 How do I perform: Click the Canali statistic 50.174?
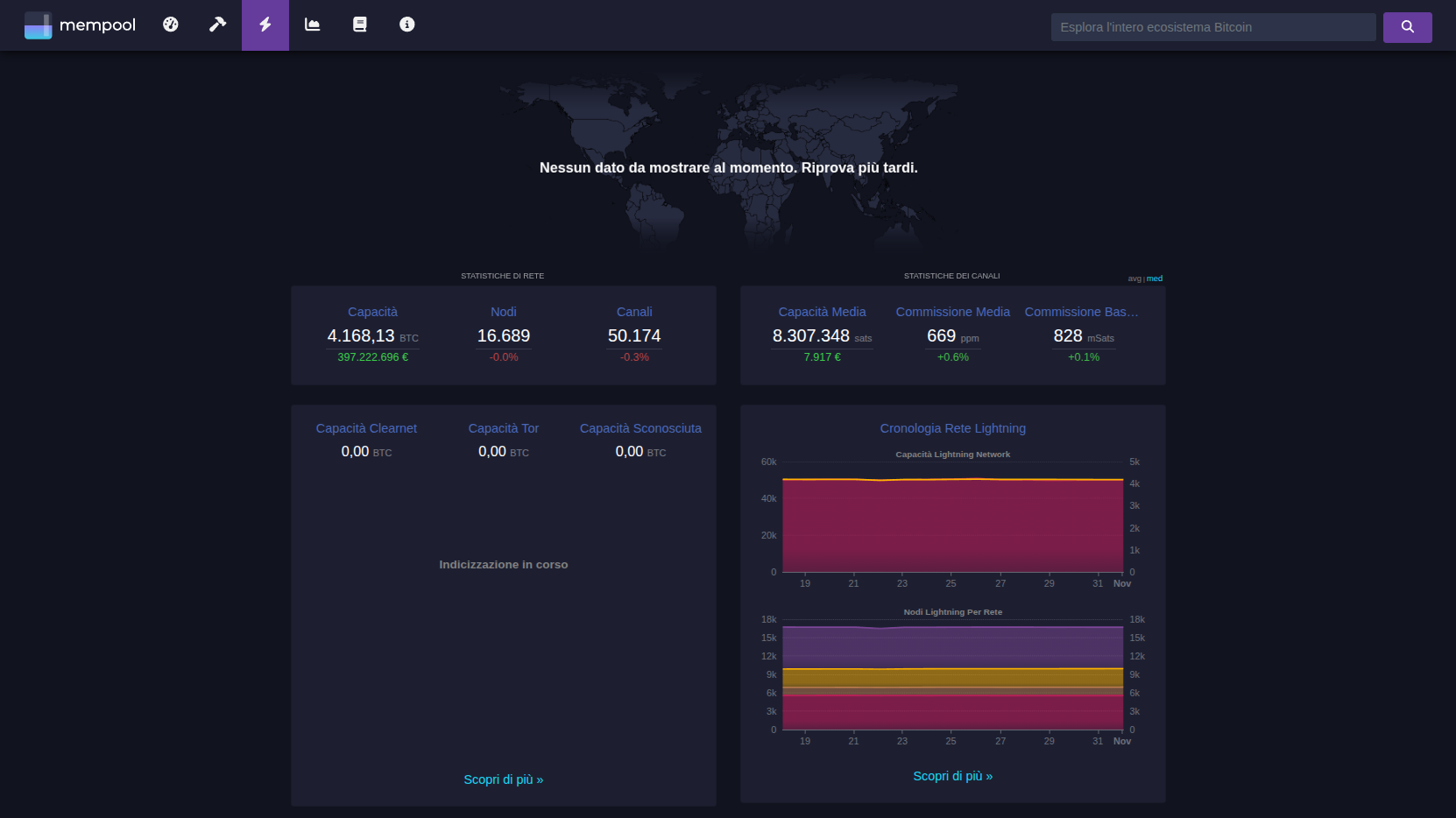(x=634, y=335)
